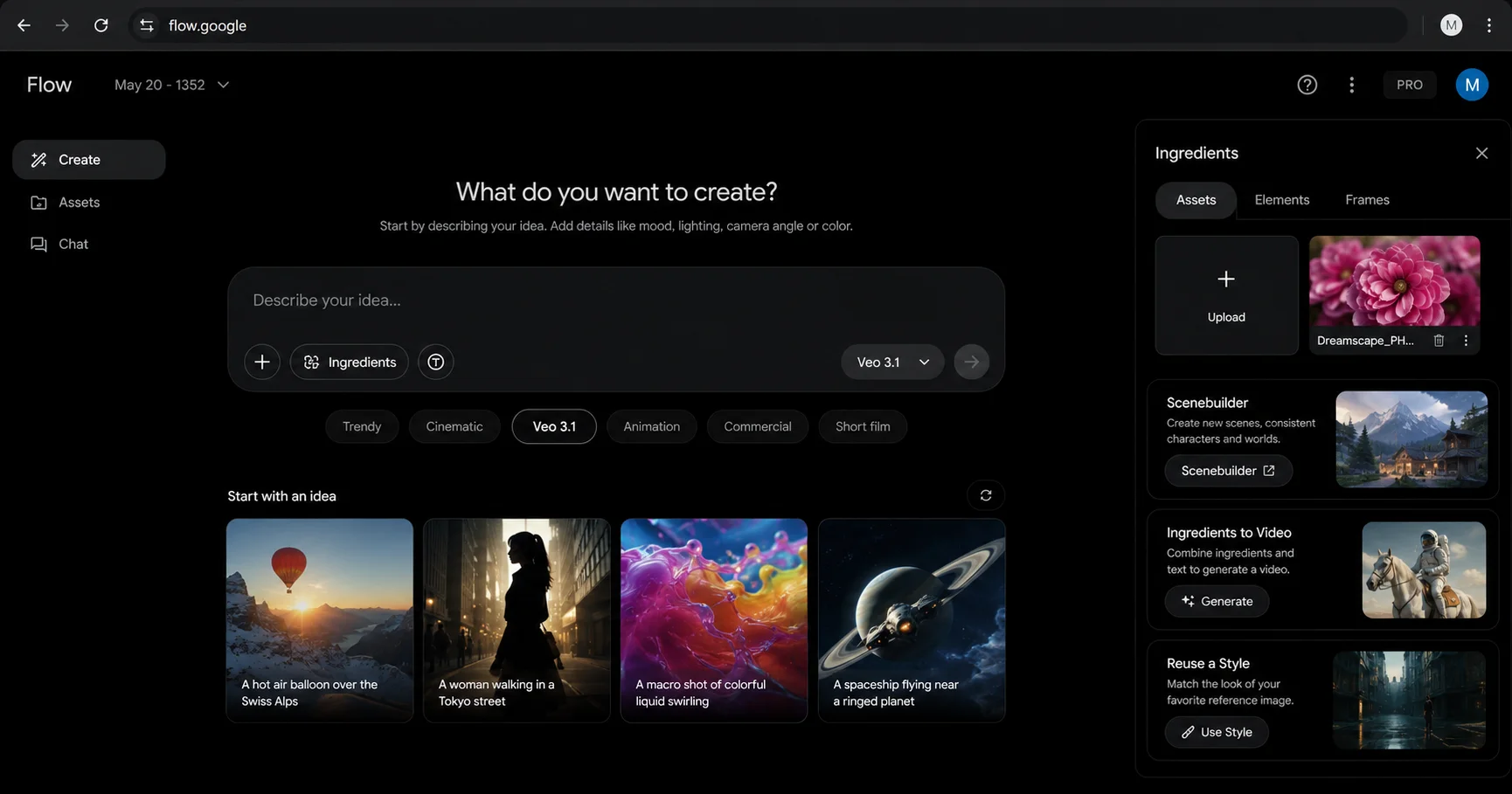Pick the spaceship near ringed planet idea
This screenshot has height=794, width=1512.
coord(912,620)
